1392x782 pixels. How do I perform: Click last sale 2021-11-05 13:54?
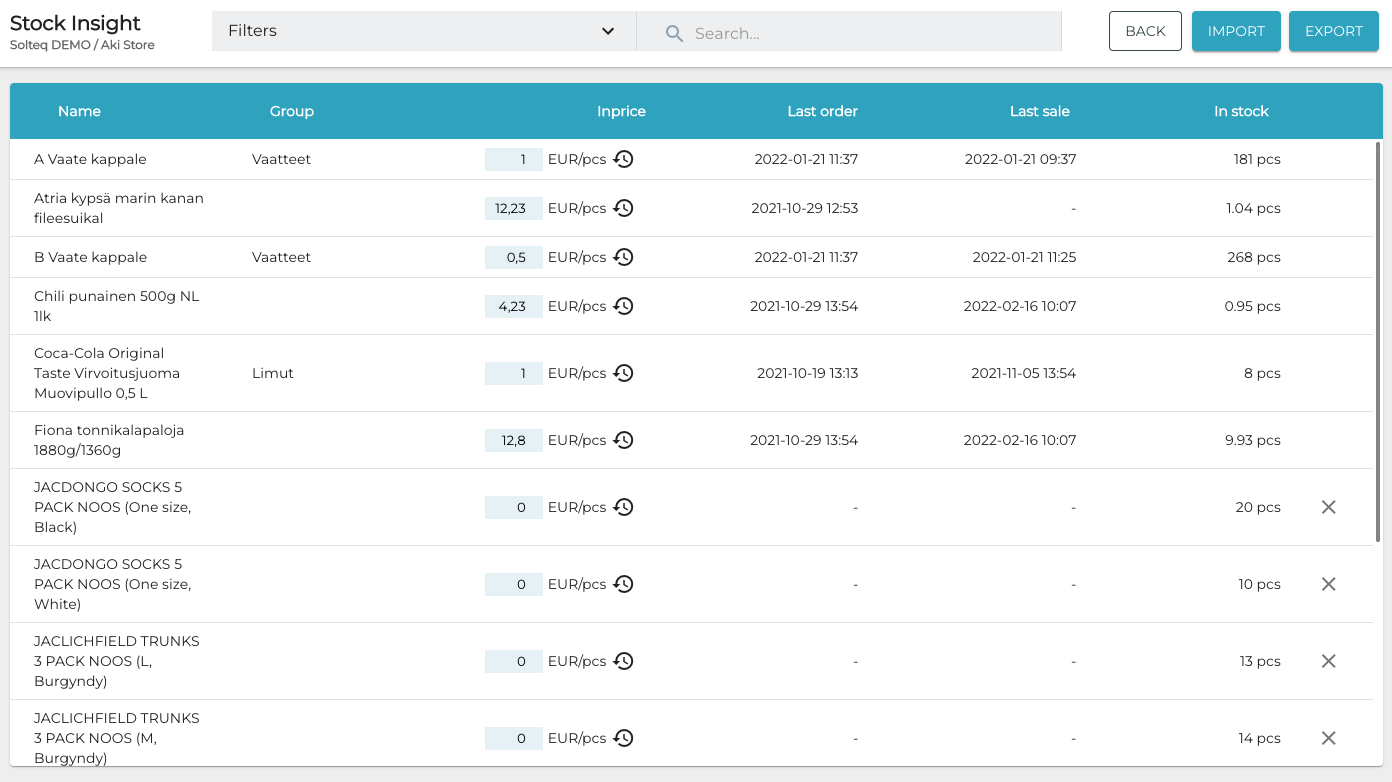(1023, 373)
